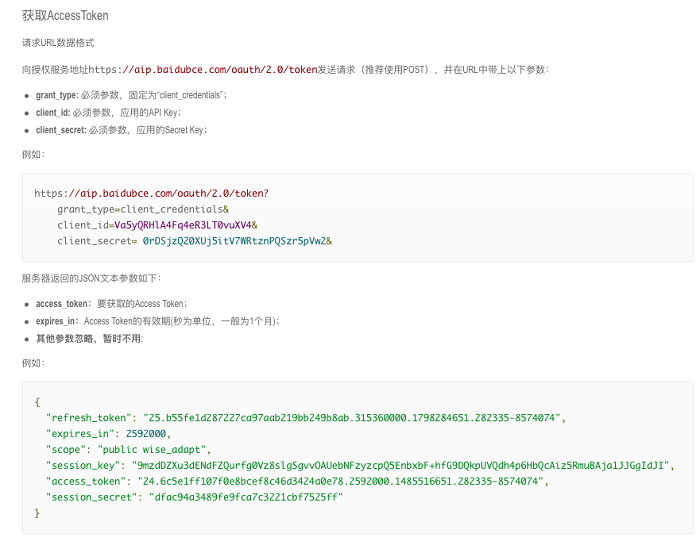Click the client_secret value in the code block
The image size is (700, 541).
click(236, 241)
